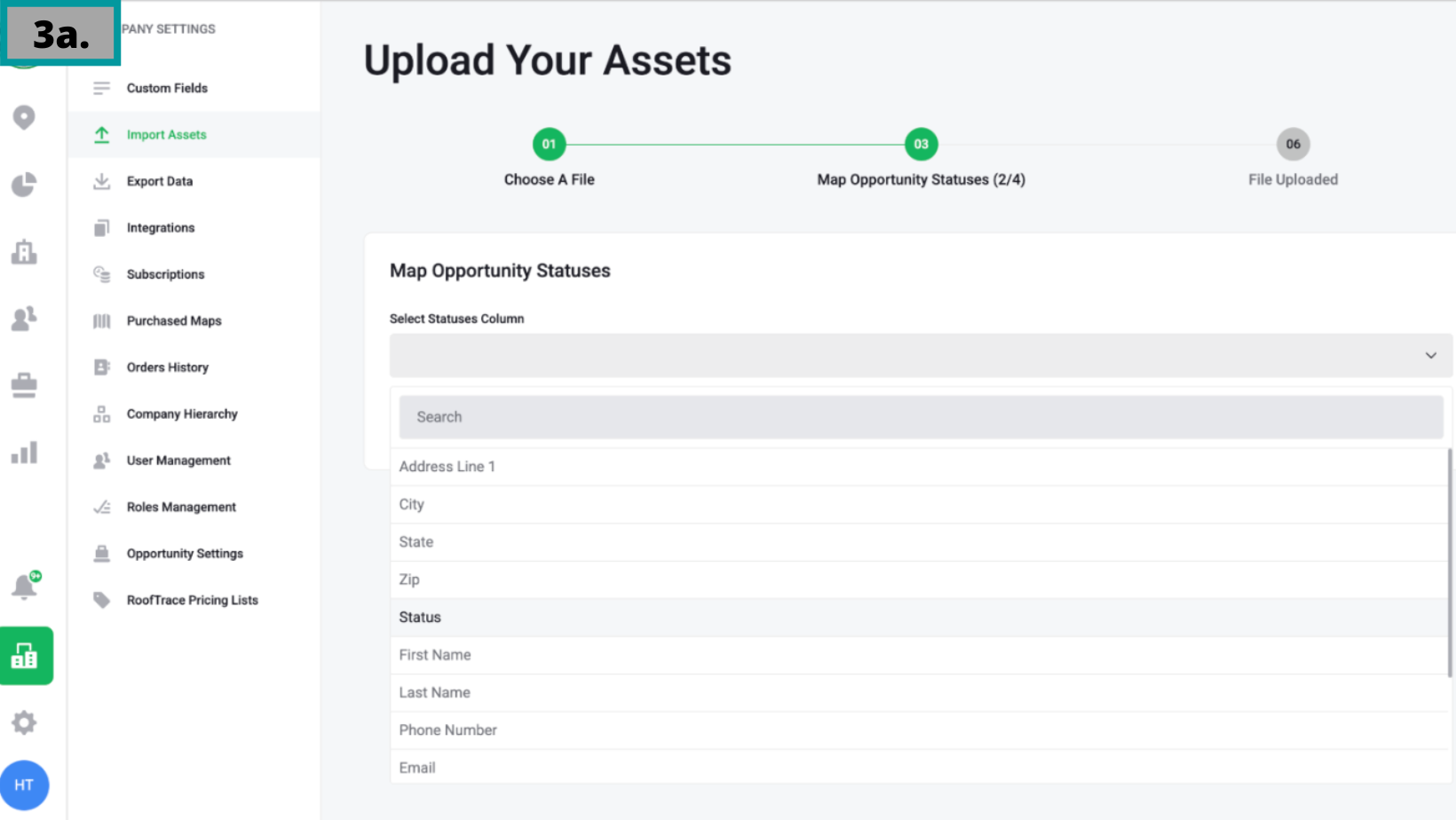Open the notifications bell icon
The height and width of the screenshot is (820, 1456).
25,586
